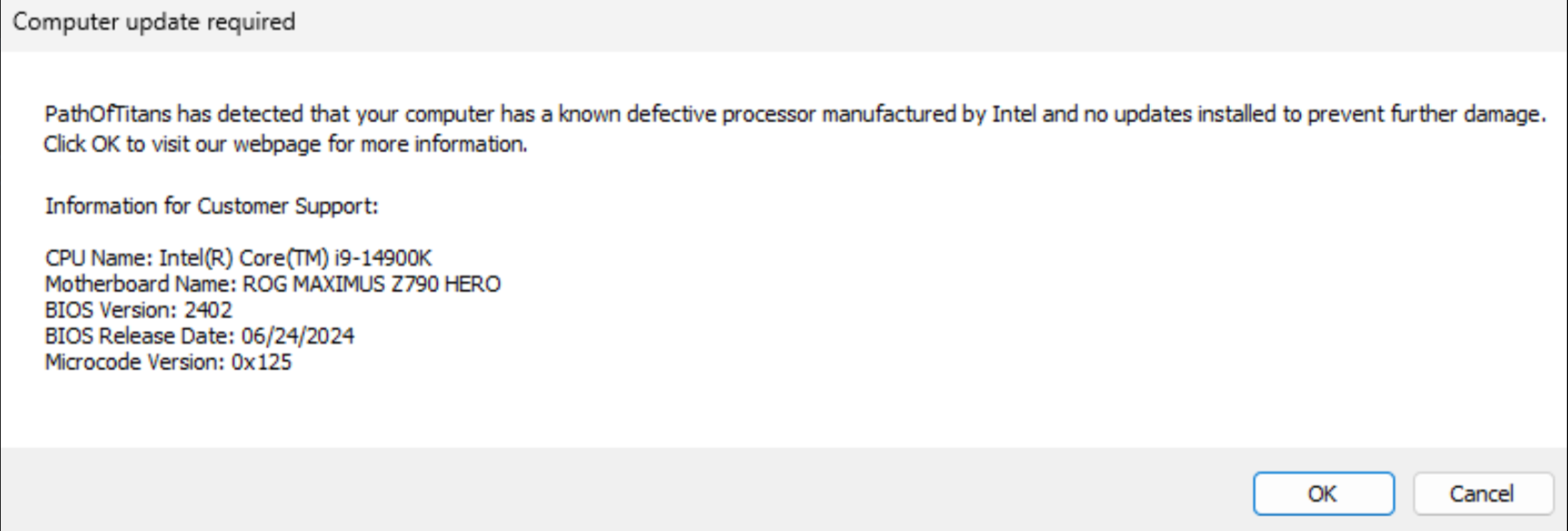
Task: Click the 'i9-14900K' processor model text
Action: (x=382, y=258)
